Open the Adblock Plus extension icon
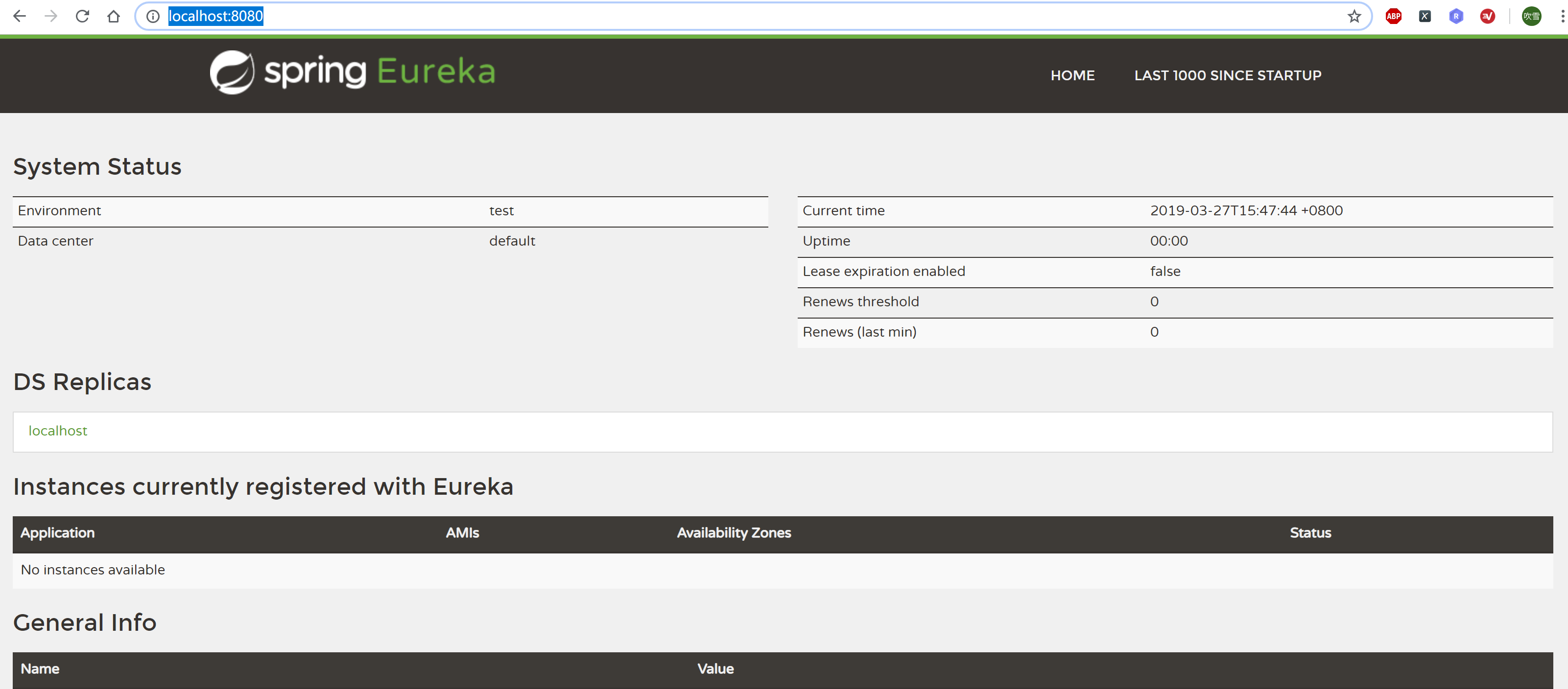The height and width of the screenshot is (689, 1568). click(1393, 17)
